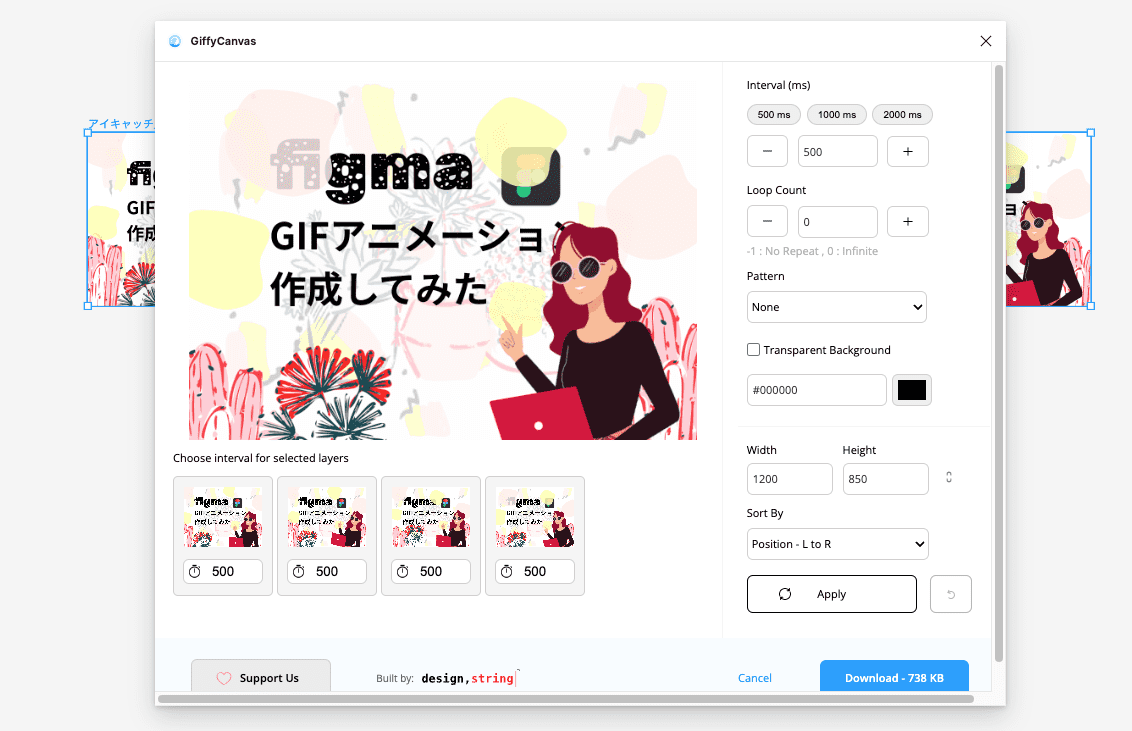Click the Width input field
The image size is (1132, 731).
(789, 479)
